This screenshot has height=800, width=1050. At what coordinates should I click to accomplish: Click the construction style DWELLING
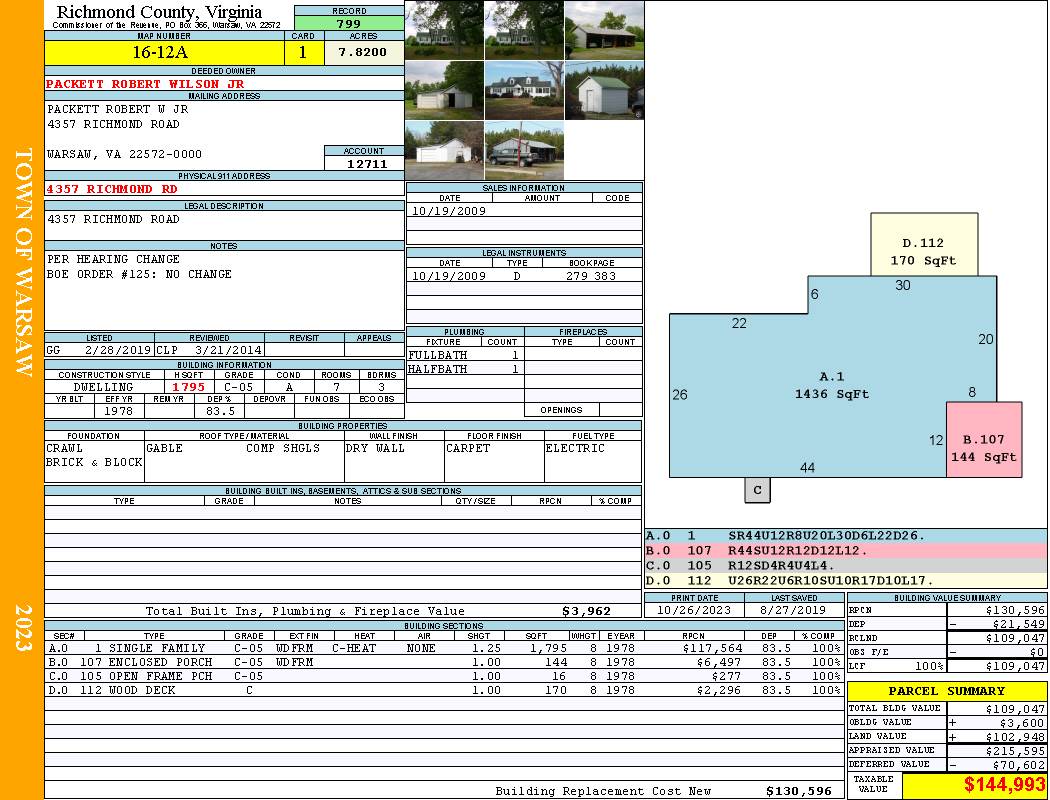click(x=104, y=387)
